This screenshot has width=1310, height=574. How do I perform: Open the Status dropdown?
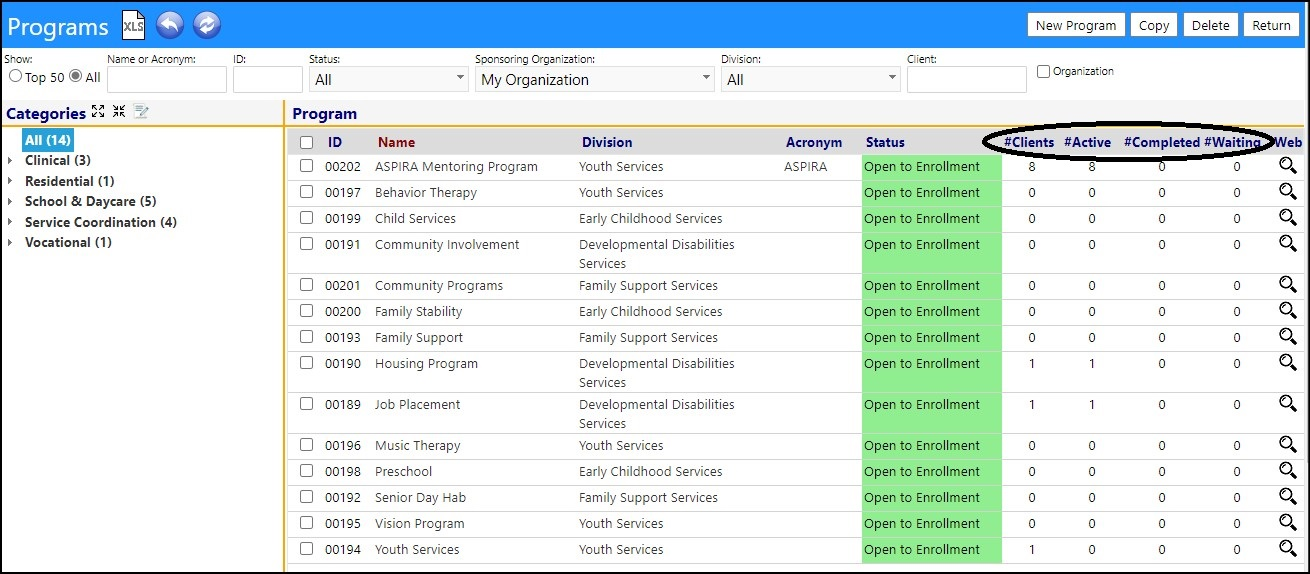pos(388,79)
